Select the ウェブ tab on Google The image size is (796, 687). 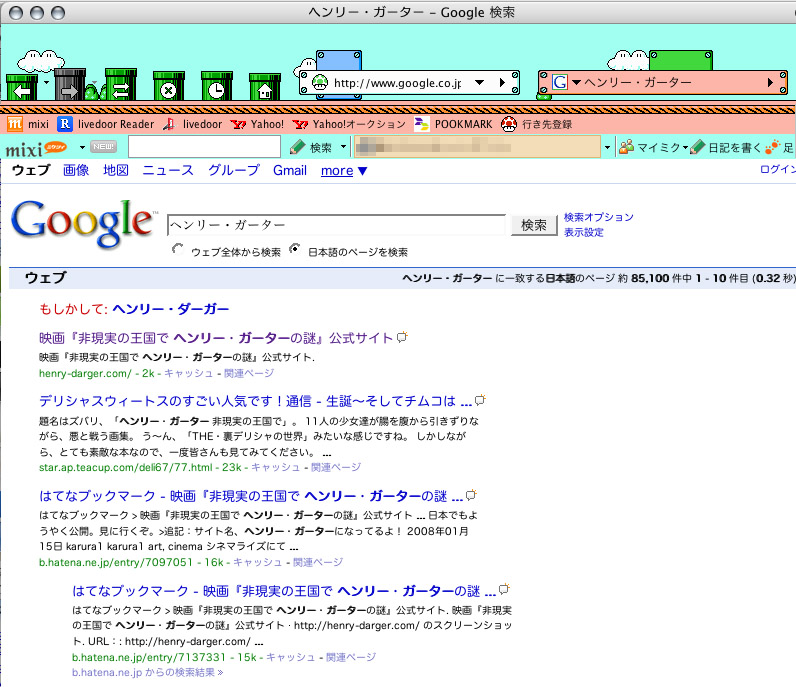[31, 170]
